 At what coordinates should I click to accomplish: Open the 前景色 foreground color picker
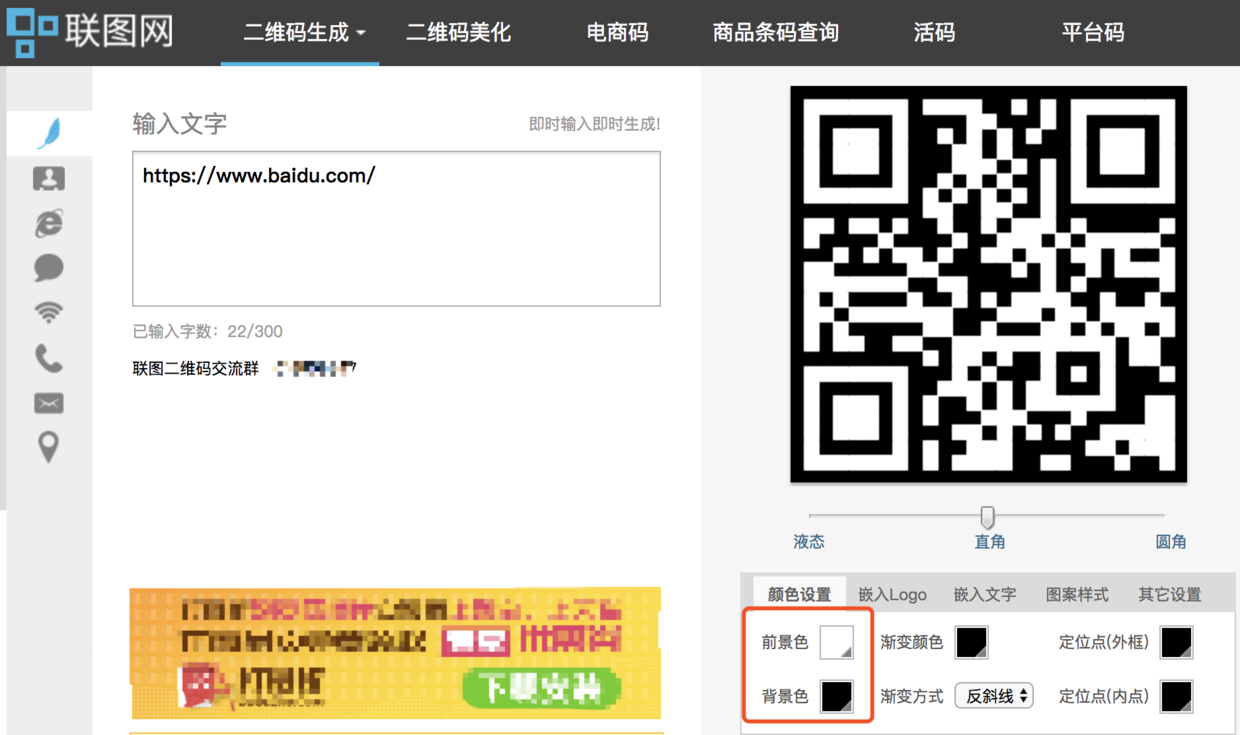click(837, 642)
